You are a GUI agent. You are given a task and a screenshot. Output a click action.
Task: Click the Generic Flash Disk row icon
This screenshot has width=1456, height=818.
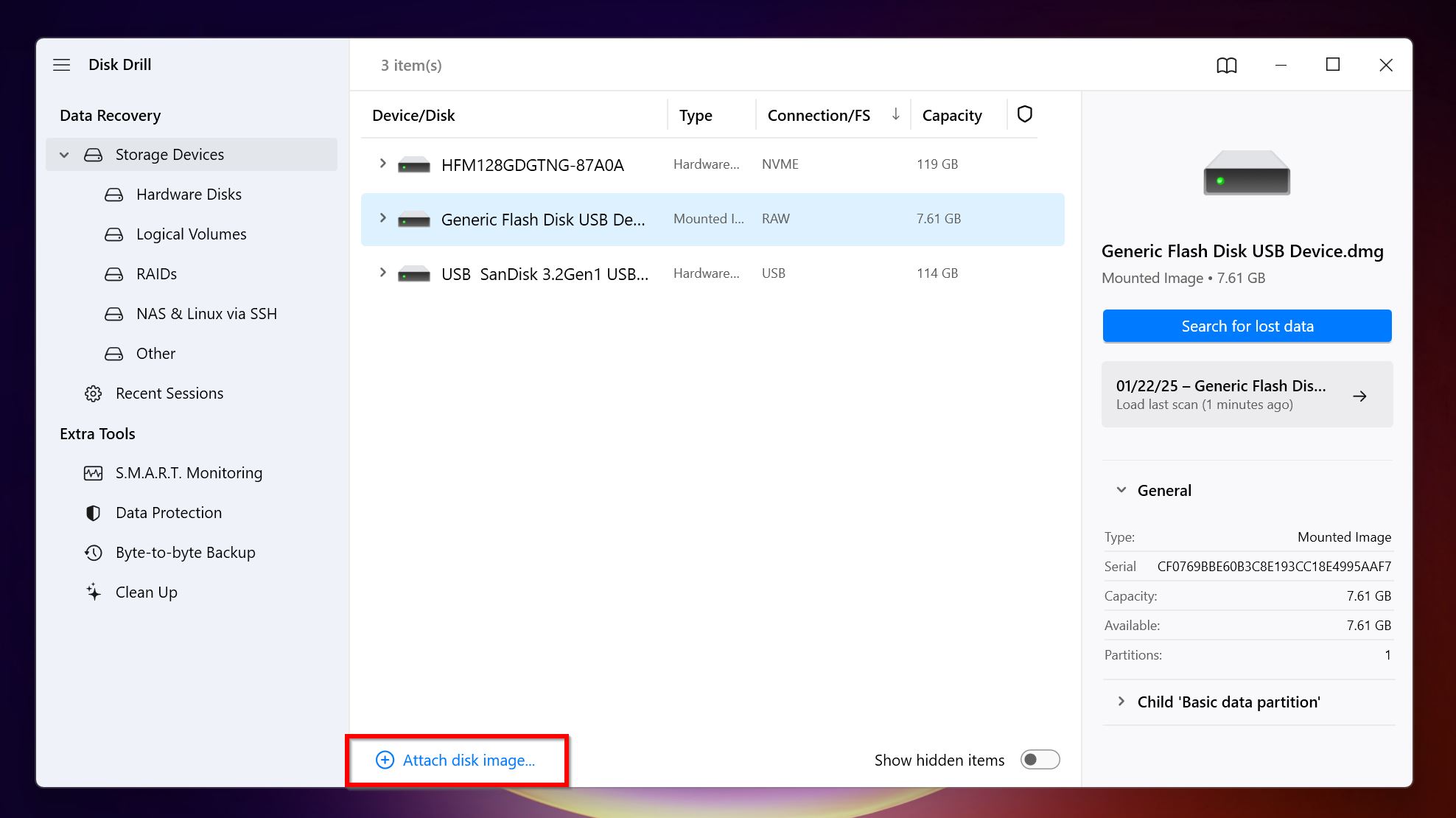point(414,220)
